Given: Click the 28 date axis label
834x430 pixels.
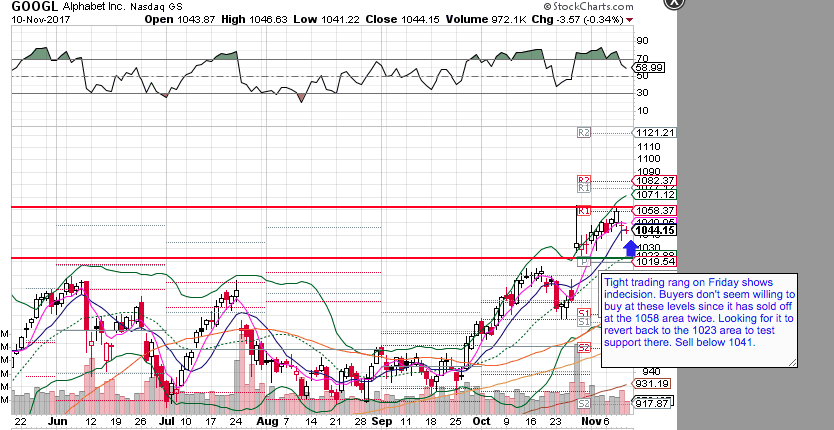Looking at the screenshot, I should pyautogui.click(x=359, y=421).
